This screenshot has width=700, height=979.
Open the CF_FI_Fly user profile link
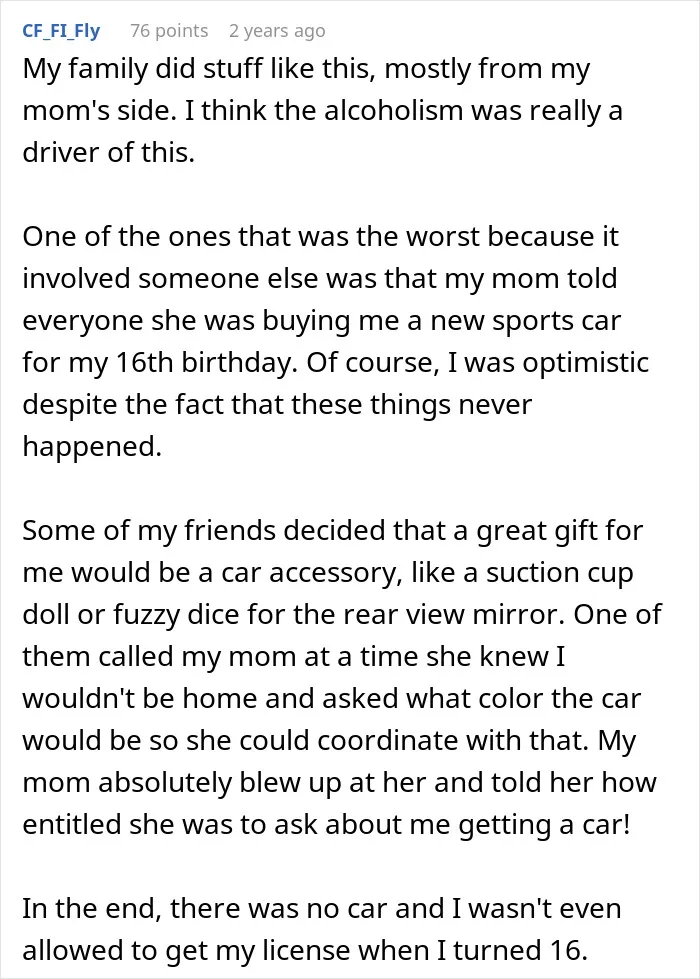[61, 31]
